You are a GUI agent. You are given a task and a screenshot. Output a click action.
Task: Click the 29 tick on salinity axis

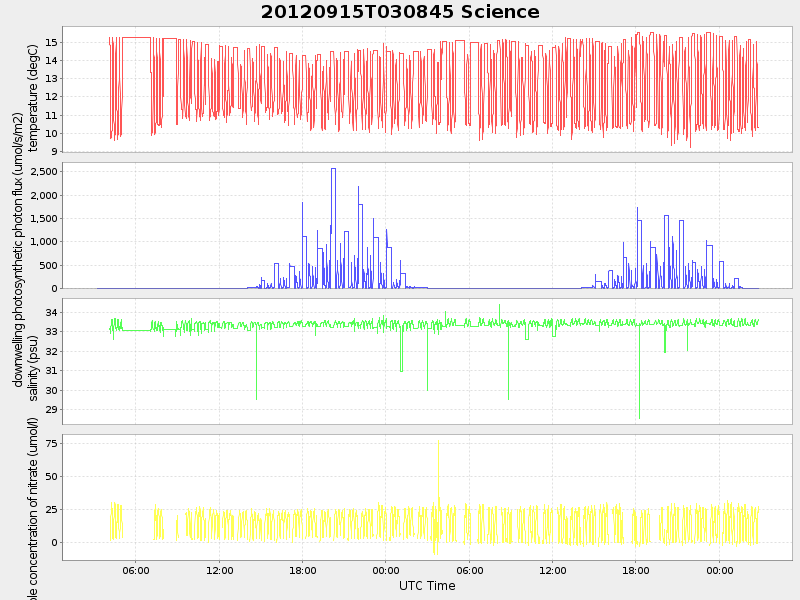click(x=51, y=410)
